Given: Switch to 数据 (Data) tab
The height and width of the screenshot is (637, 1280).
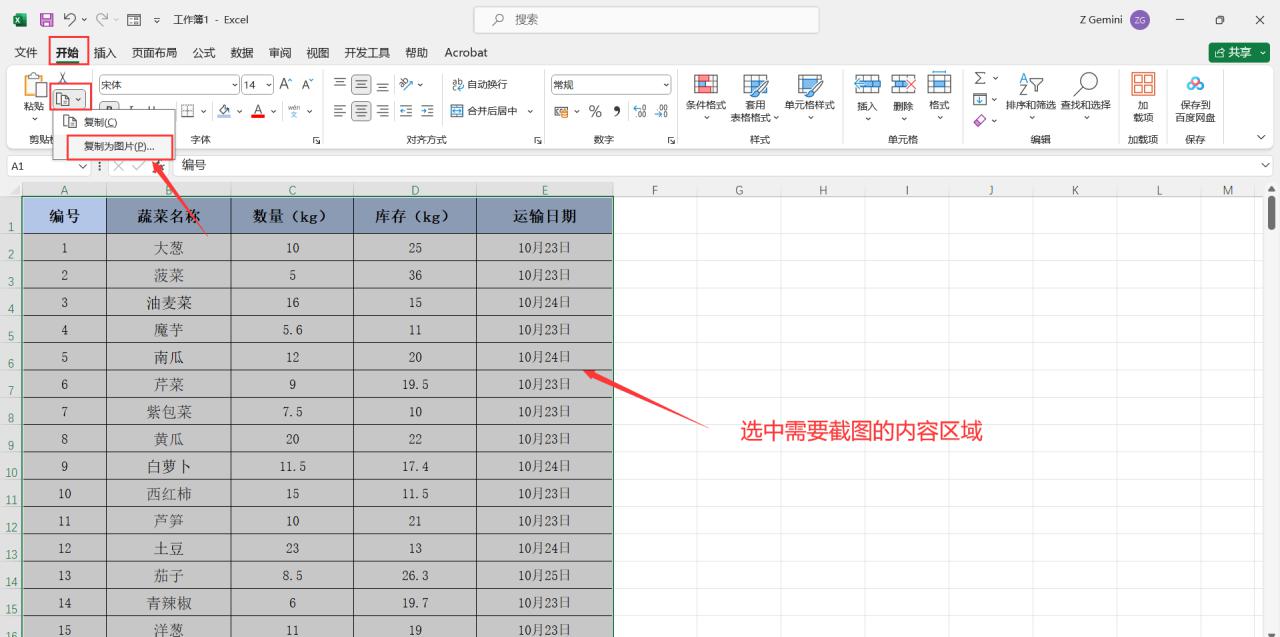Looking at the screenshot, I should pos(242,52).
